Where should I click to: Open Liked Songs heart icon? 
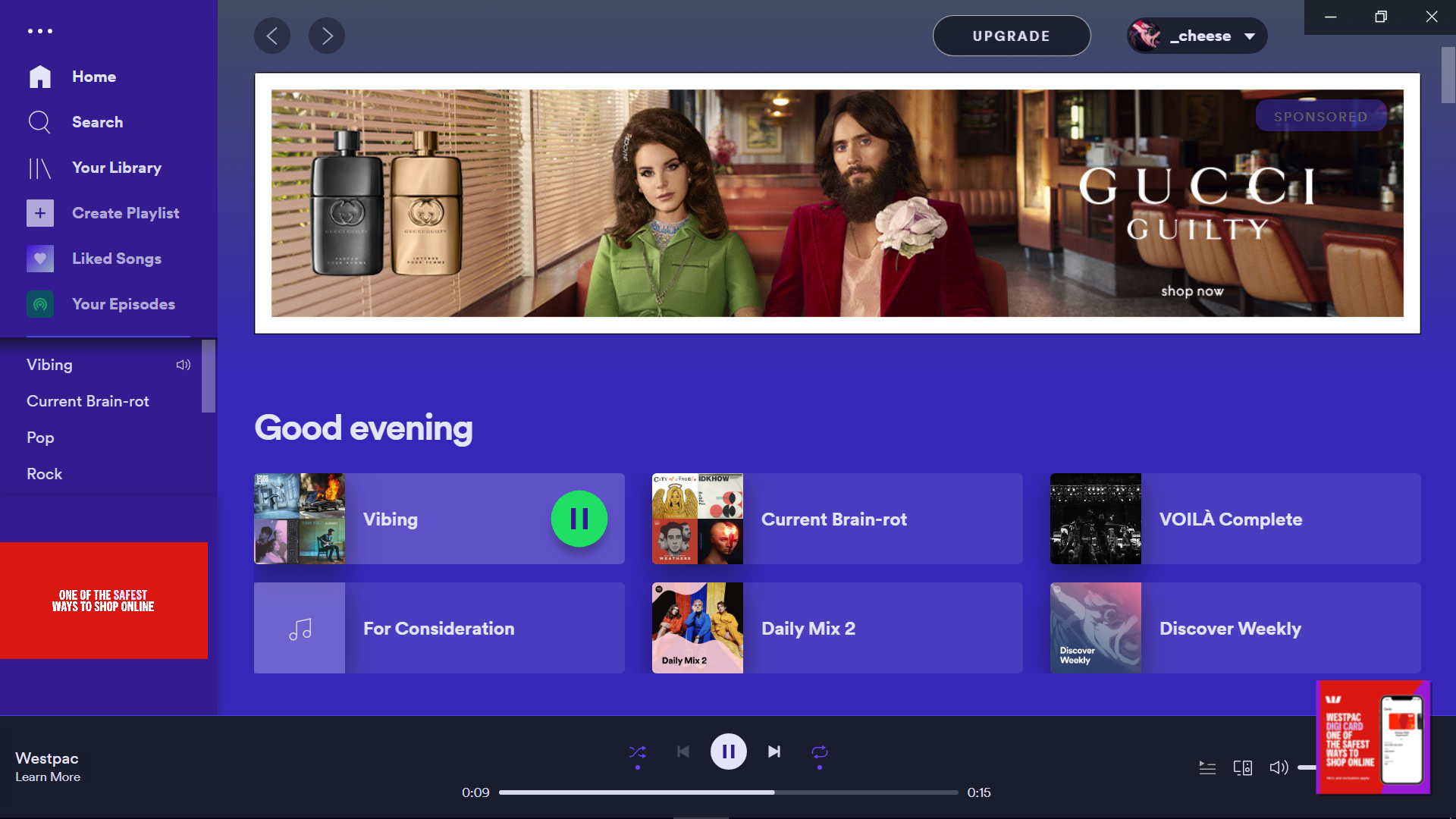pyautogui.click(x=40, y=259)
